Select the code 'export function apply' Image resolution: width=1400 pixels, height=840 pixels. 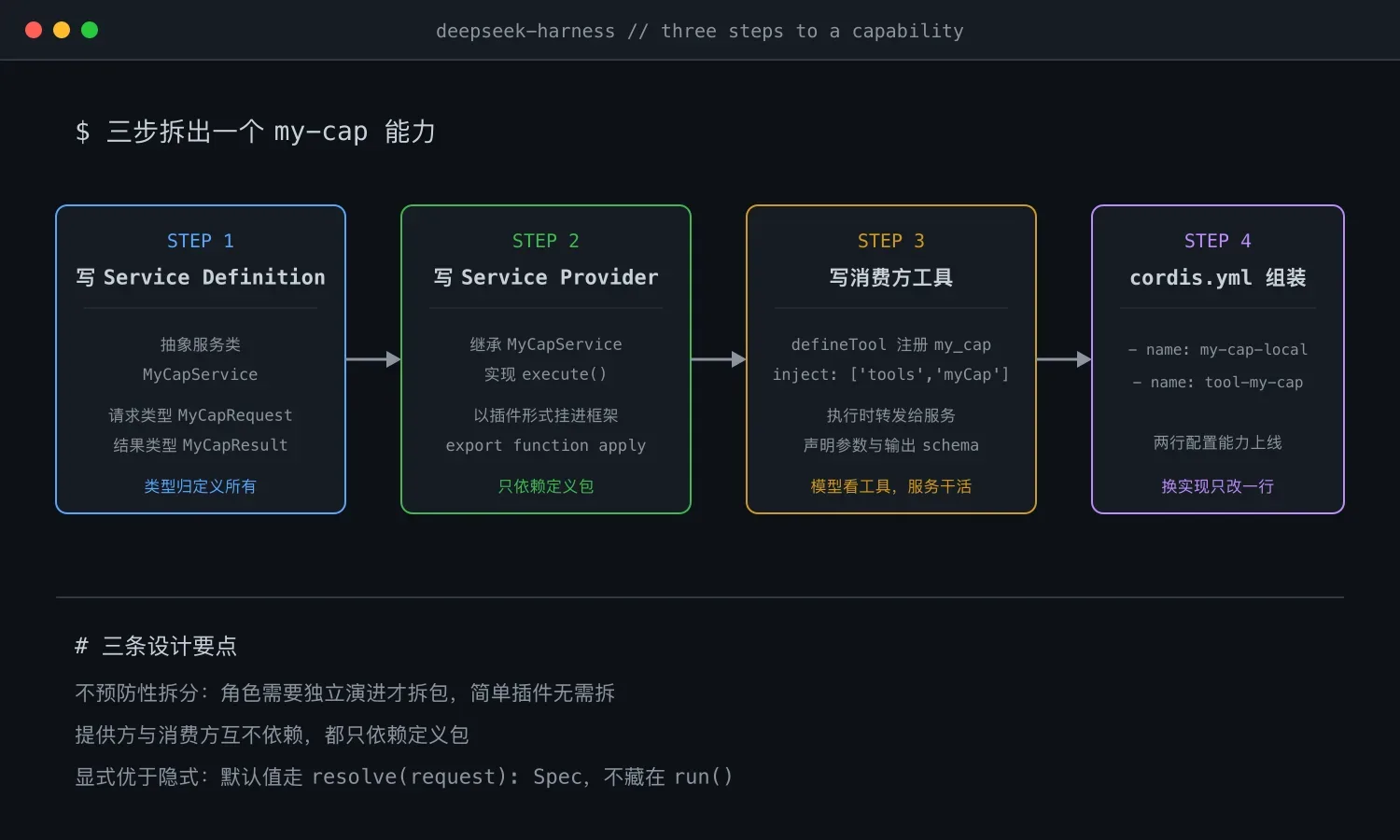click(546, 445)
